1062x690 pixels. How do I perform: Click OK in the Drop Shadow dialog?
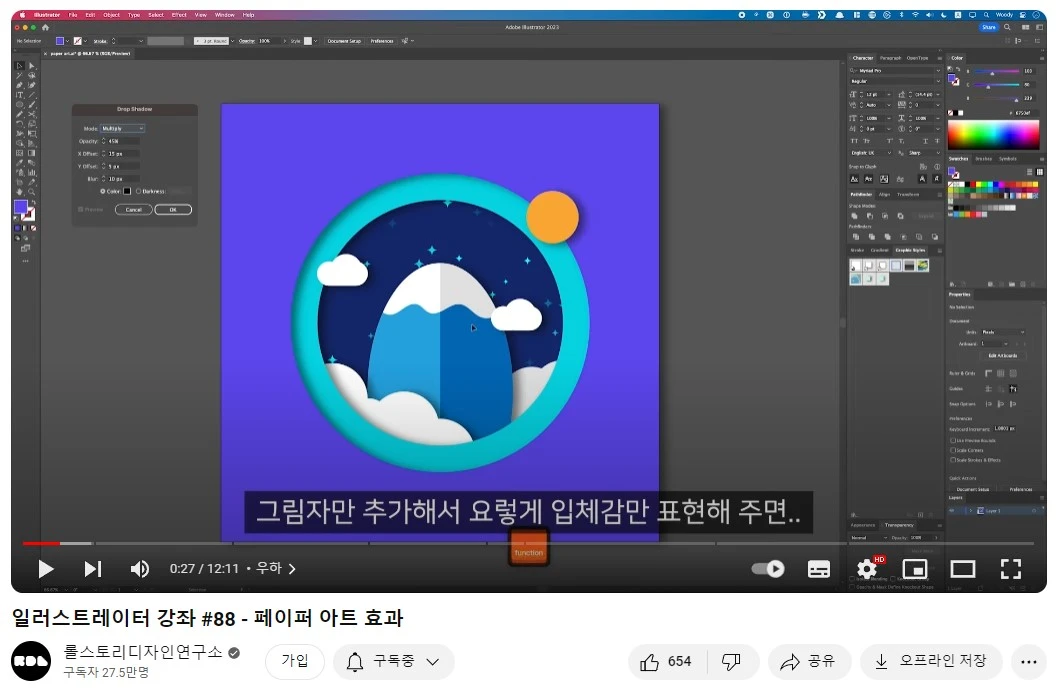pos(173,209)
